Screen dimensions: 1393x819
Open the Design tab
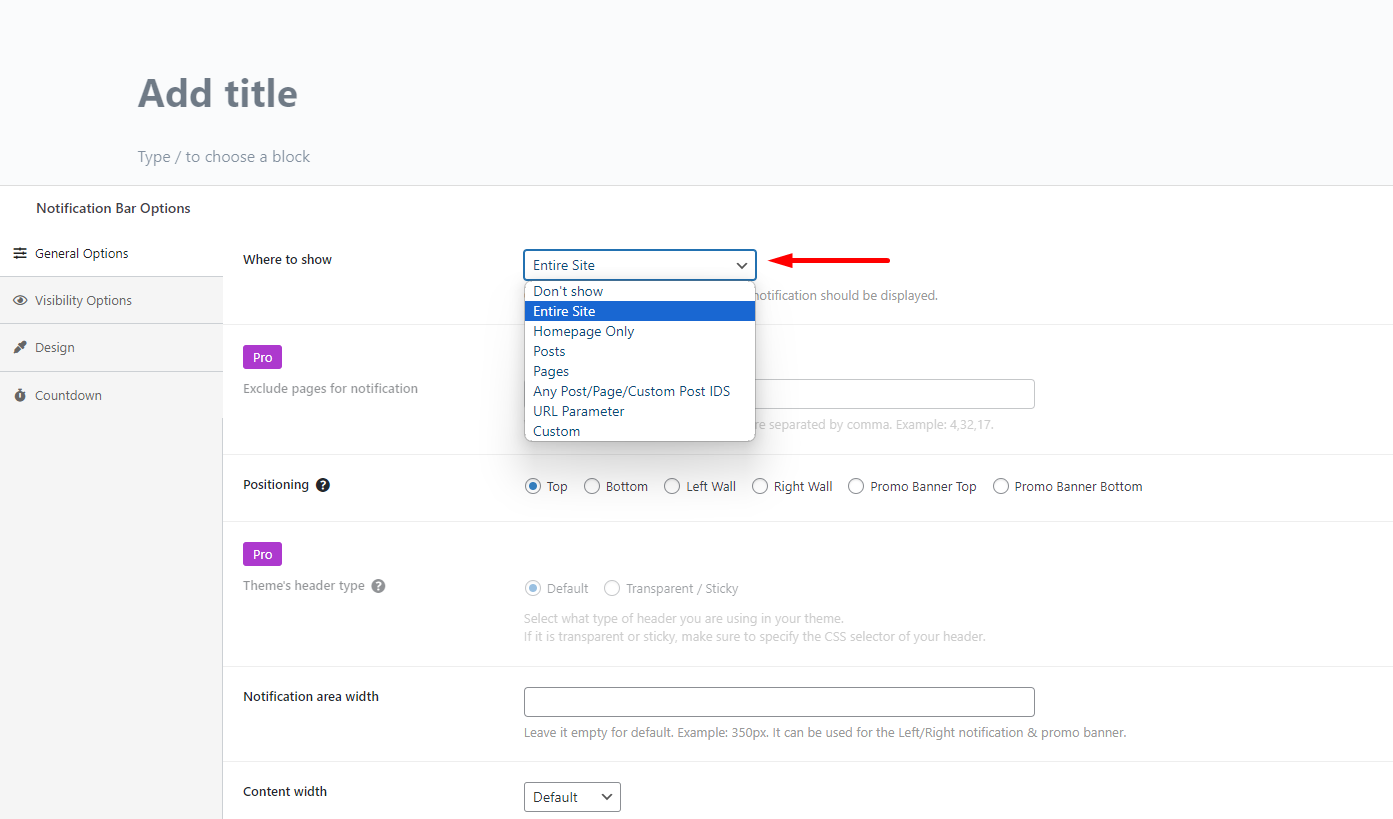point(55,348)
